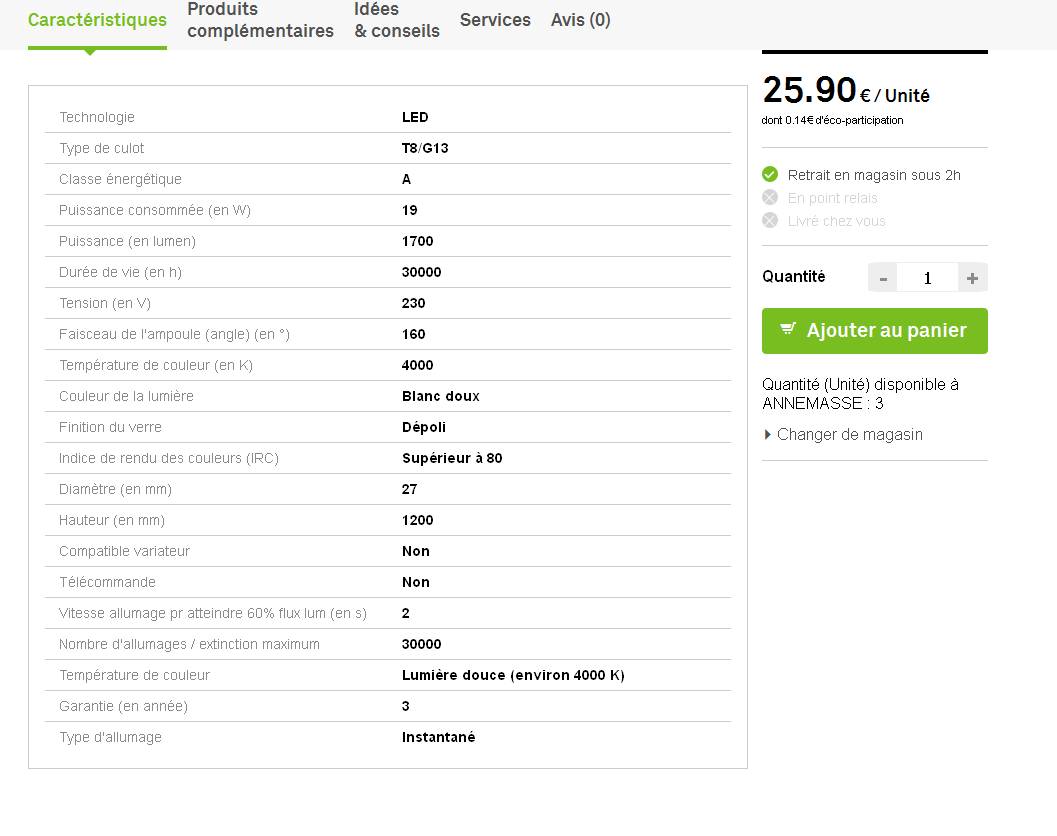Select the Retrait en magasin sous 2h text

(x=874, y=175)
